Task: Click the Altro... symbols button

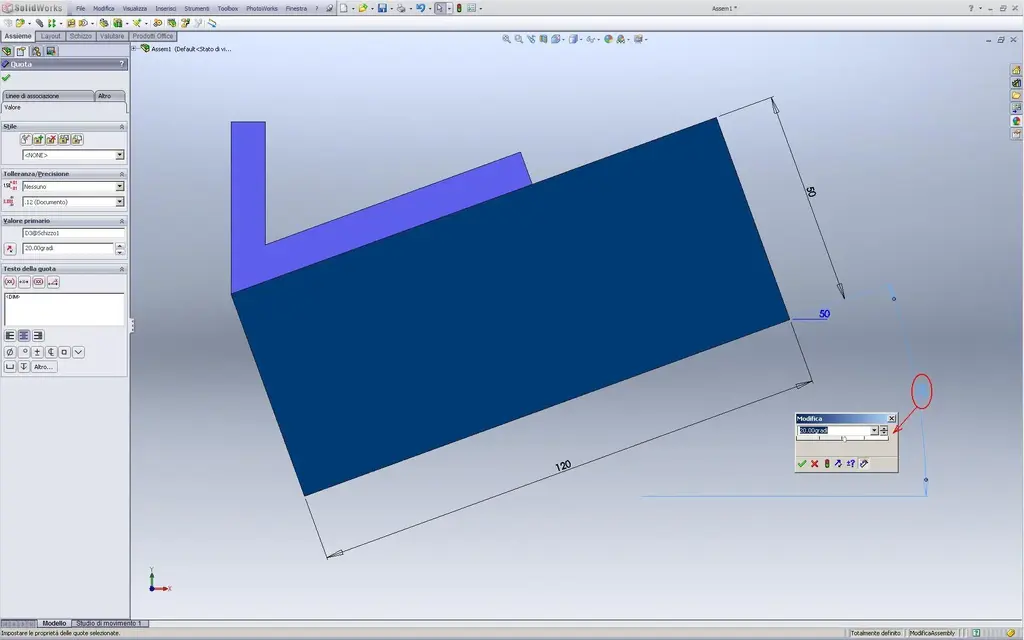Action: (44, 367)
